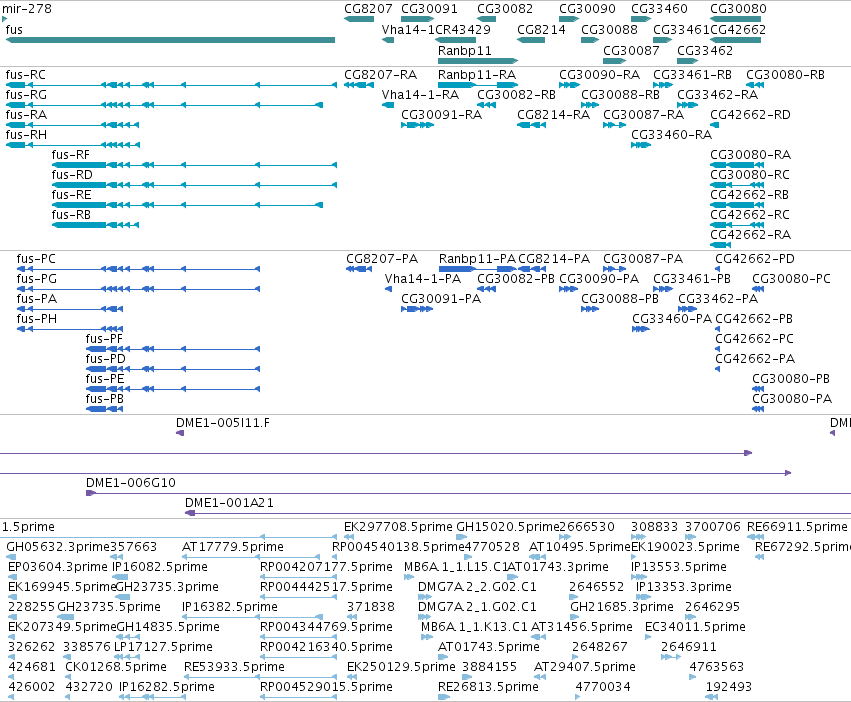This screenshot has width=851, height=702.
Task: Select the fus-PC protein label
Action: point(36,258)
